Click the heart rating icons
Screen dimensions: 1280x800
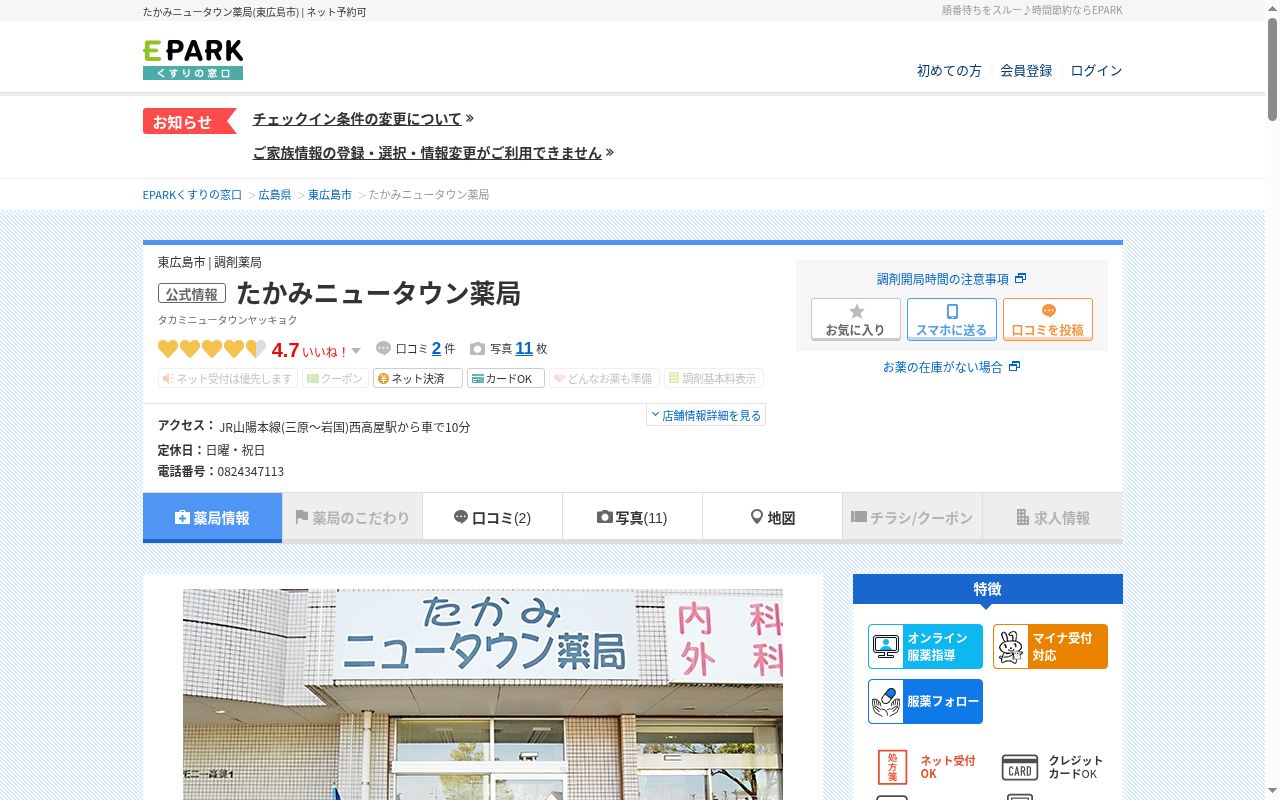[x=212, y=349]
